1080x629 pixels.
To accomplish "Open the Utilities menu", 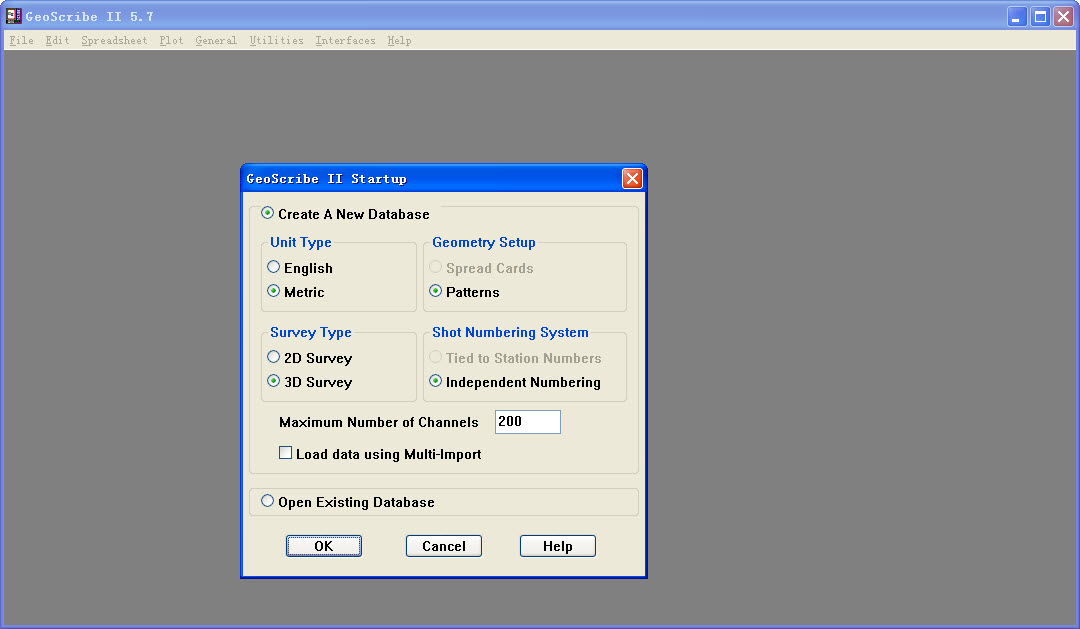I will (x=276, y=41).
